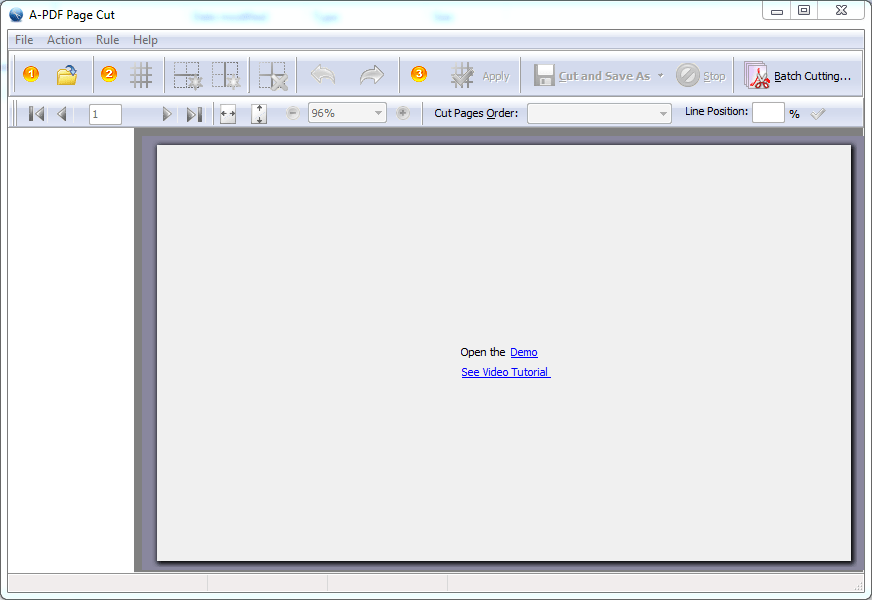
Task: Open the File menu
Action: point(24,40)
